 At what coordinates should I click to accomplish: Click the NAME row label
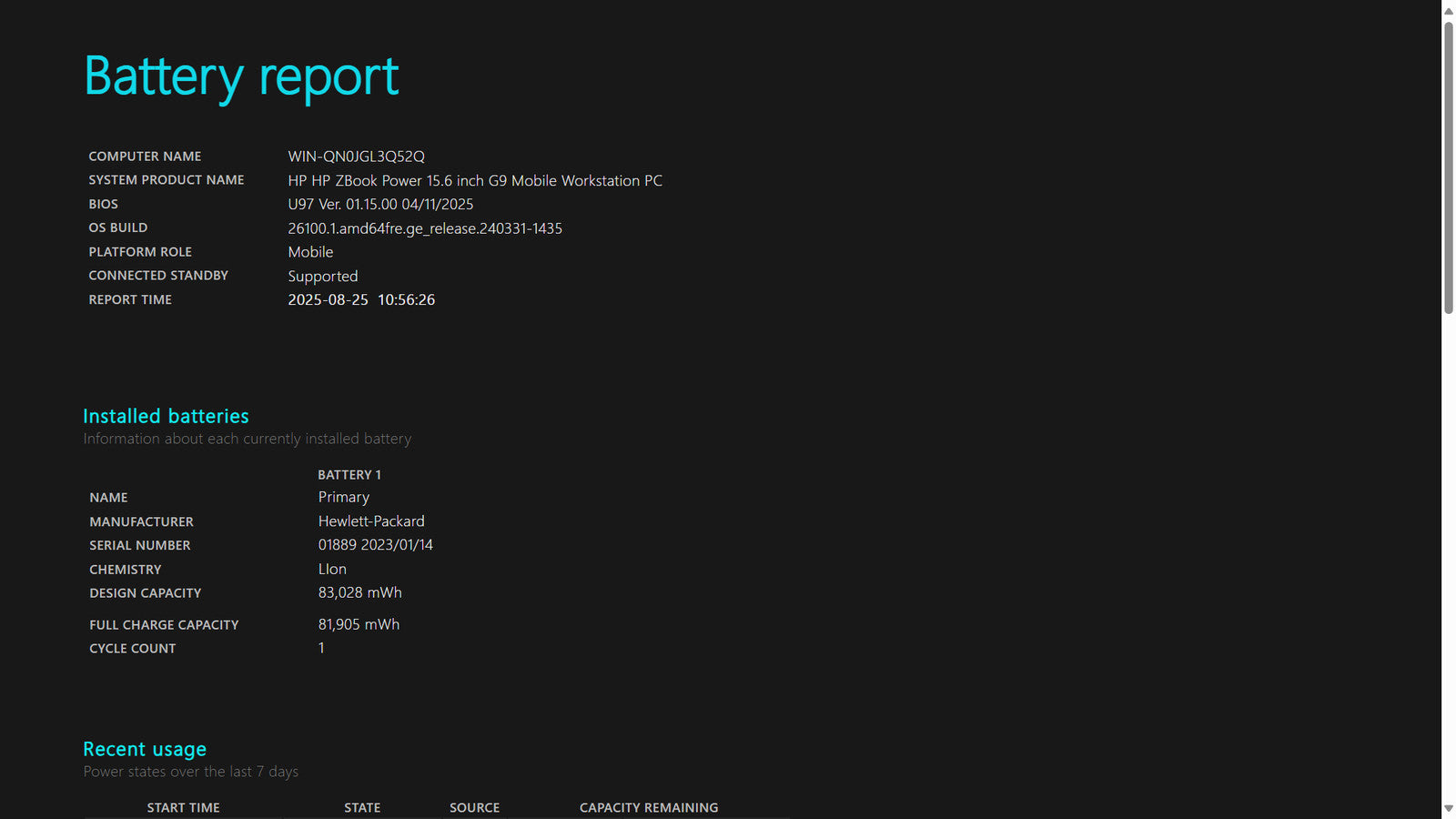108,498
